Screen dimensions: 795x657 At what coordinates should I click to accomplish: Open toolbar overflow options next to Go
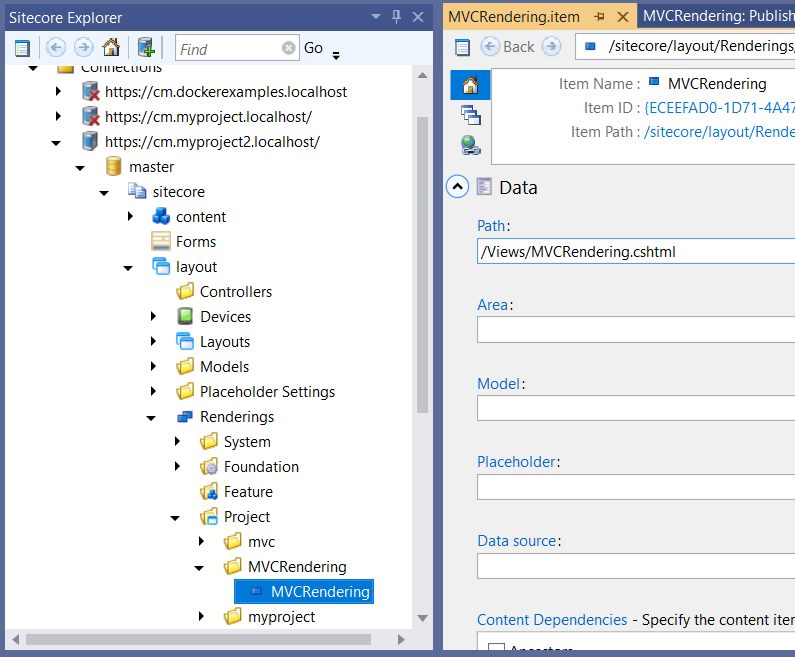336,55
